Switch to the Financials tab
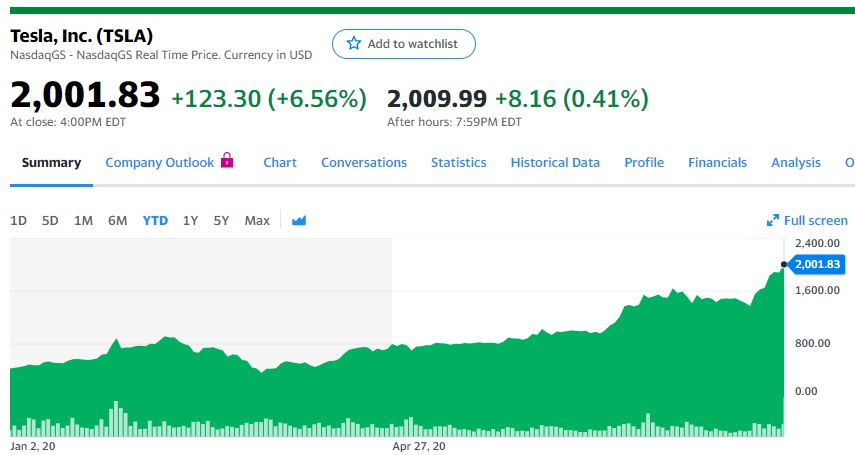Image resolution: width=855 pixels, height=455 pixels. pos(718,163)
